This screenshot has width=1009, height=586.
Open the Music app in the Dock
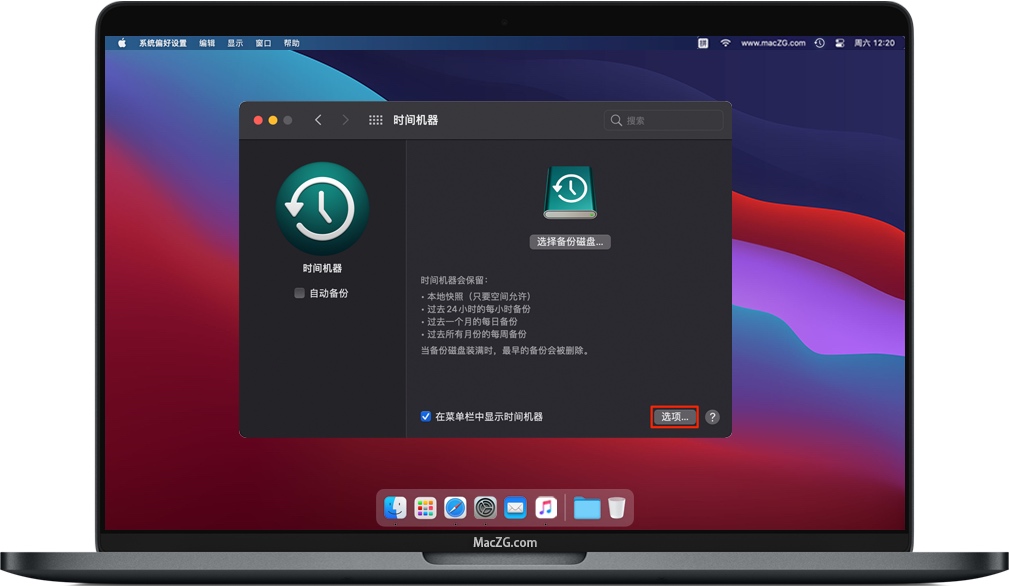[x=545, y=507]
